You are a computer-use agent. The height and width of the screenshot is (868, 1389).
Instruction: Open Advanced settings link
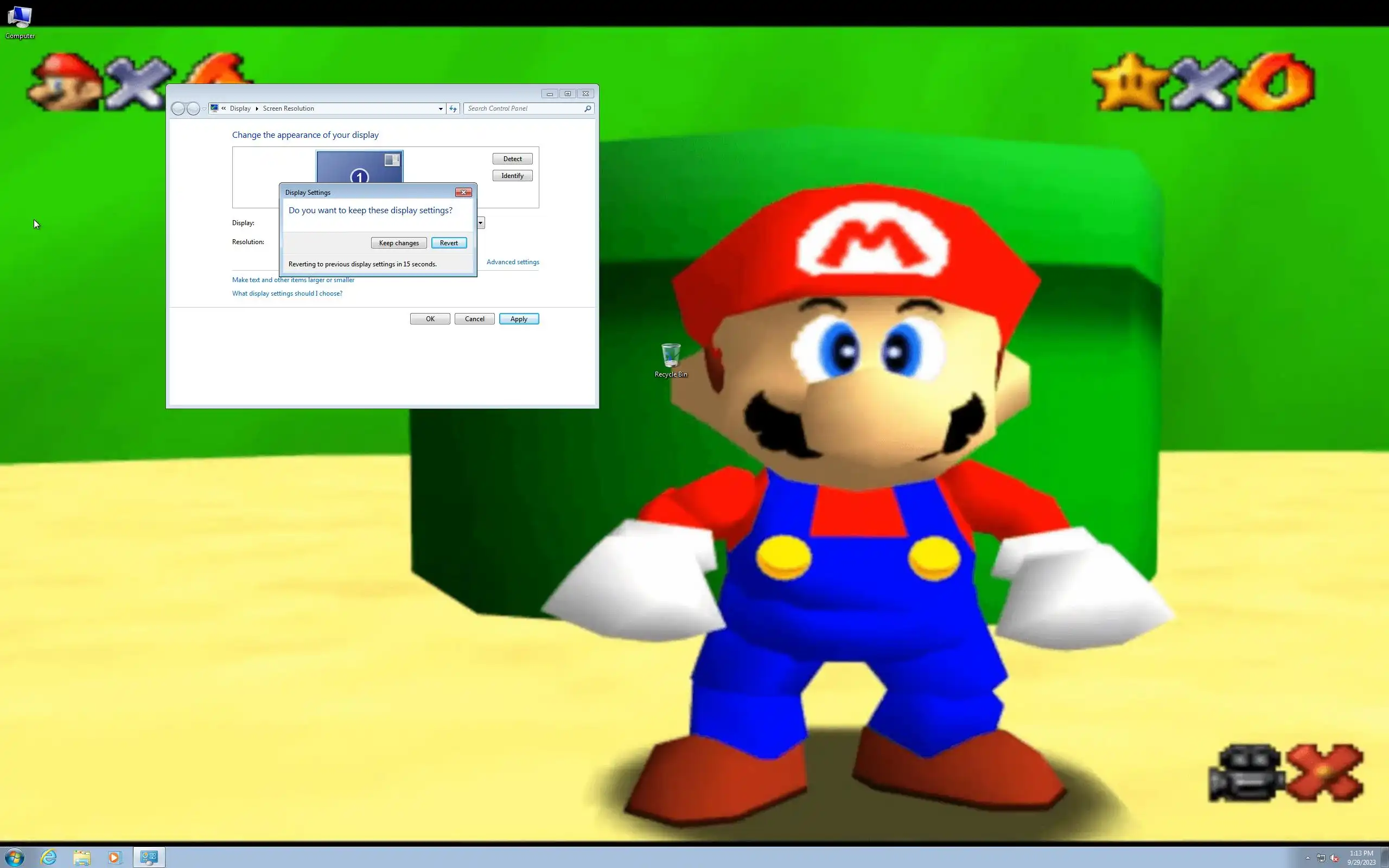pos(513,262)
